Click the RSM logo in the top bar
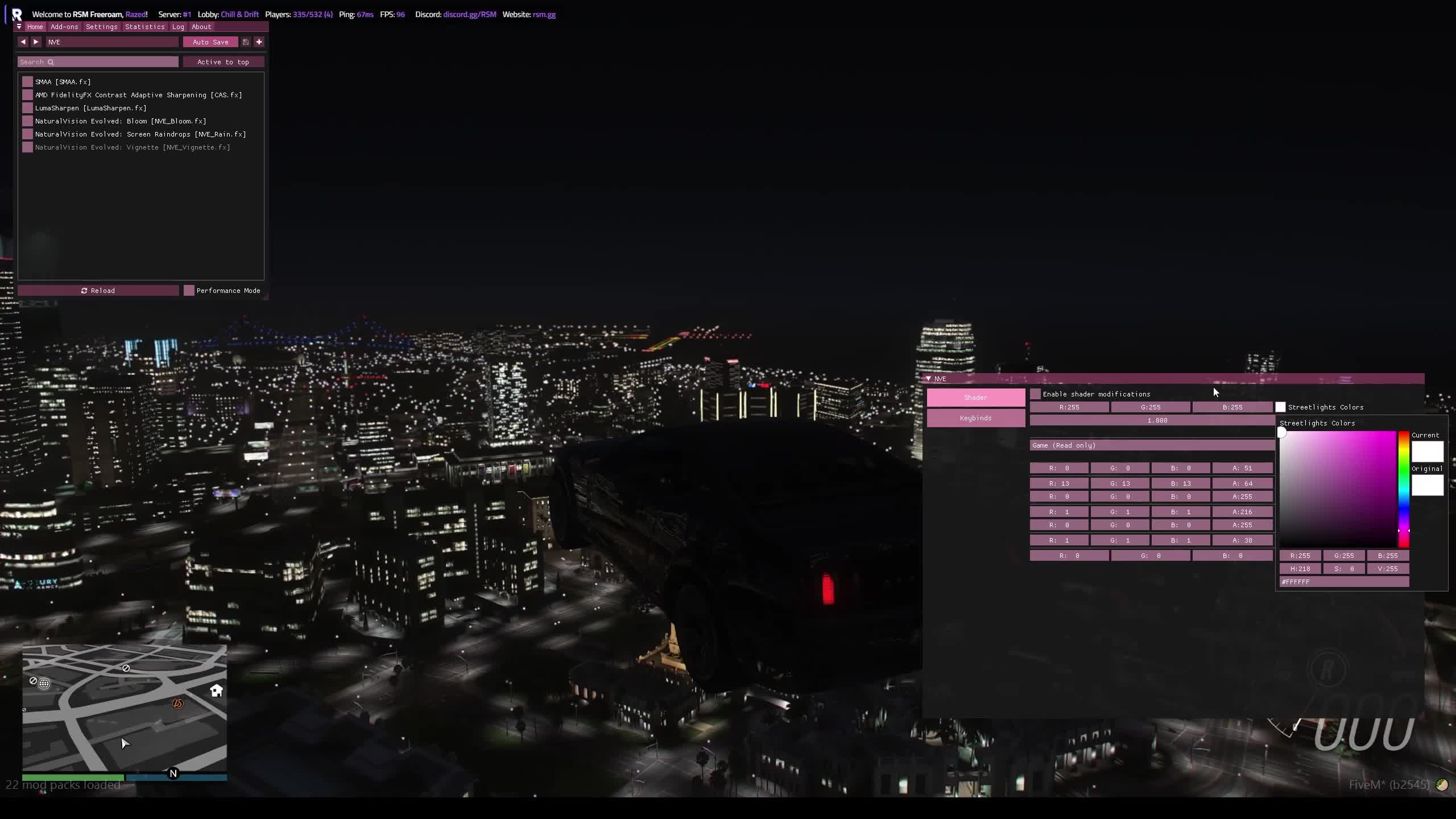This screenshot has height=819, width=1456. pyautogui.click(x=15, y=14)
